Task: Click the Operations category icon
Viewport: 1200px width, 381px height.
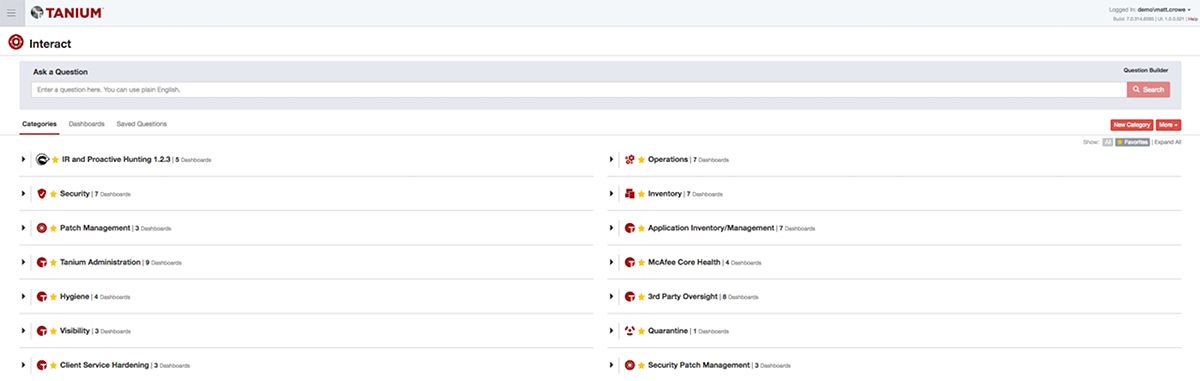Action: [x=630, y=159]
